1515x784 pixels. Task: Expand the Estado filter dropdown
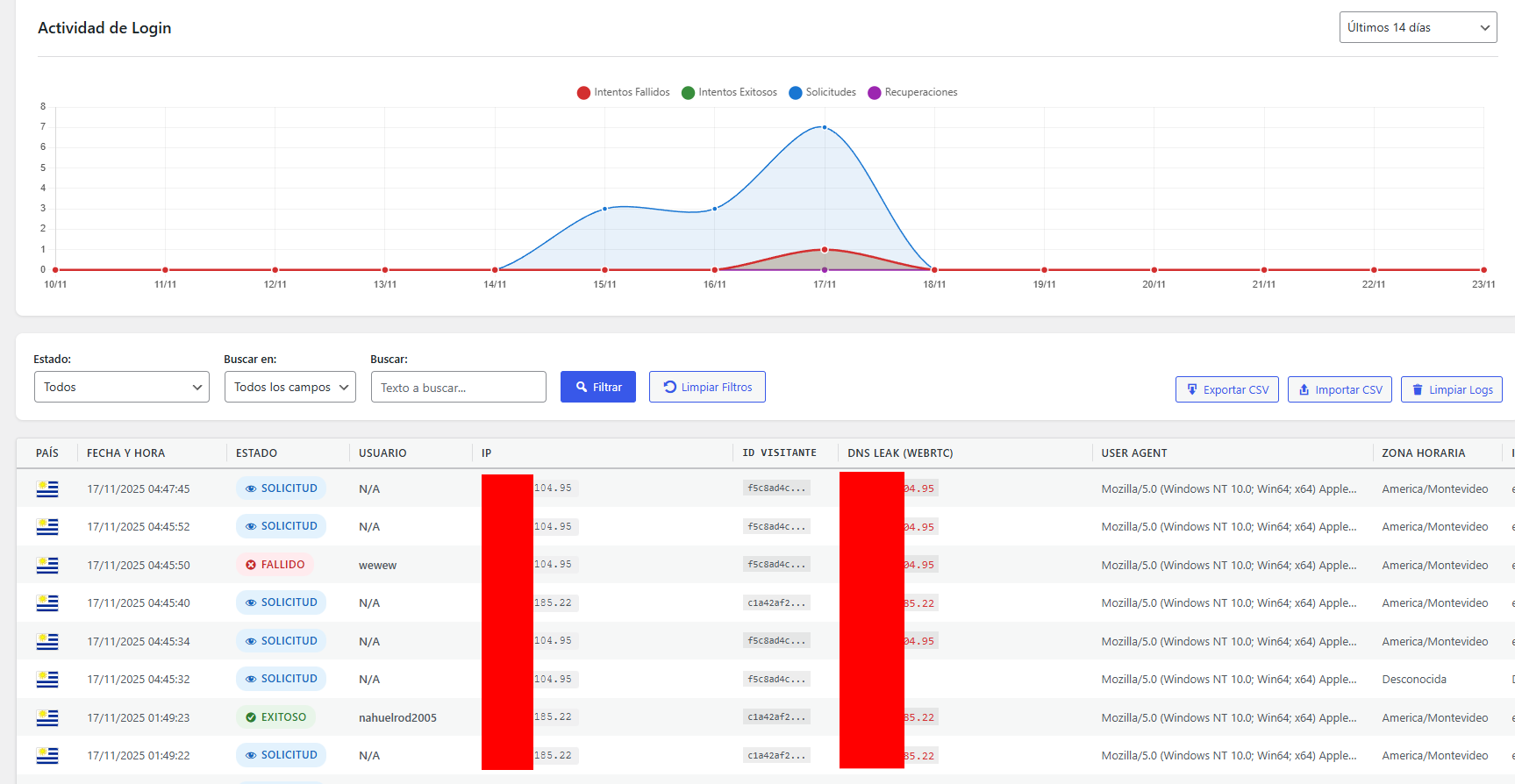(122, 387)
